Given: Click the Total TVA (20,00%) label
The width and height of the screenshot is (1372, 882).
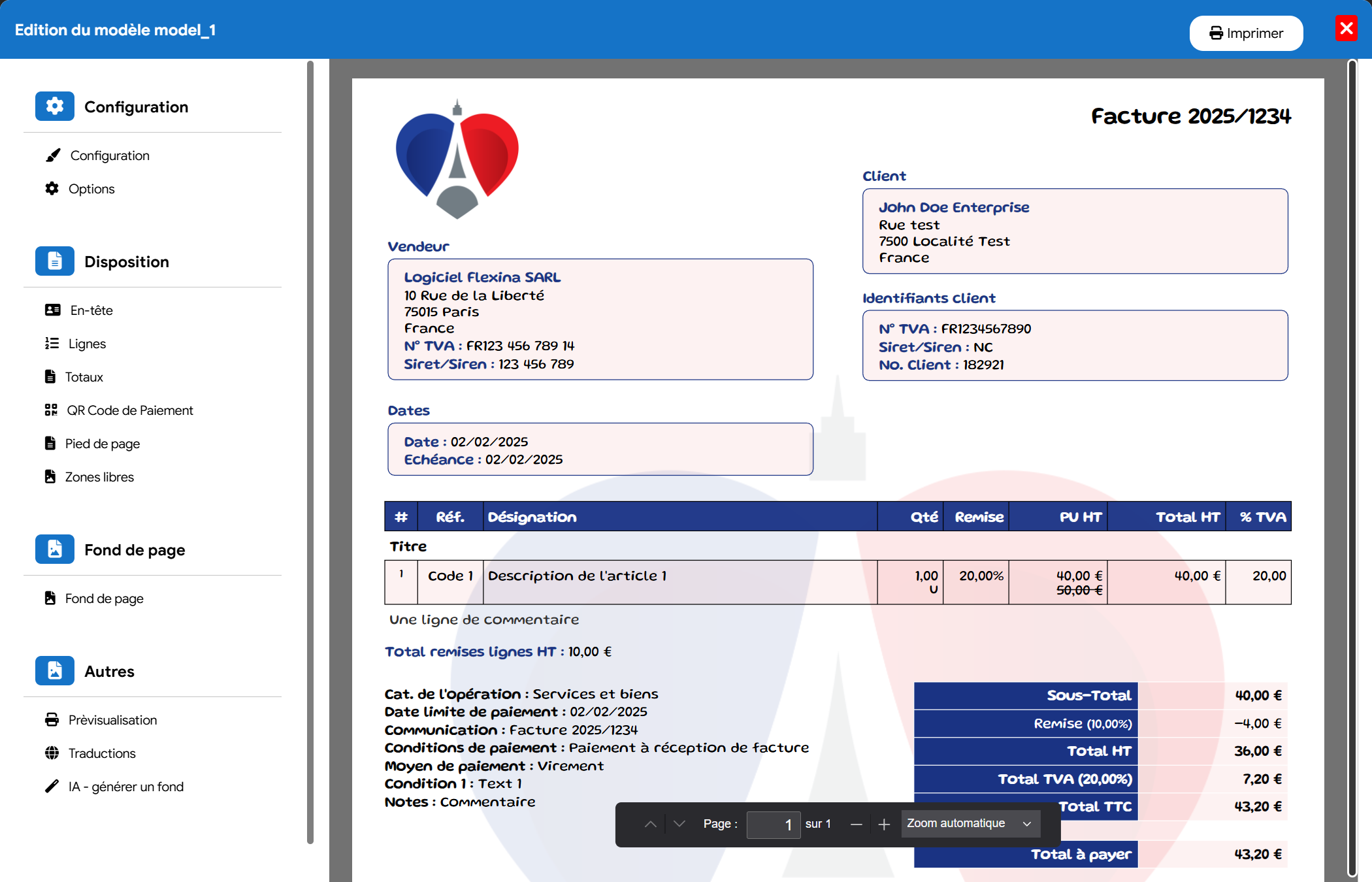Looking at the screenshot, I should 1065,779.
